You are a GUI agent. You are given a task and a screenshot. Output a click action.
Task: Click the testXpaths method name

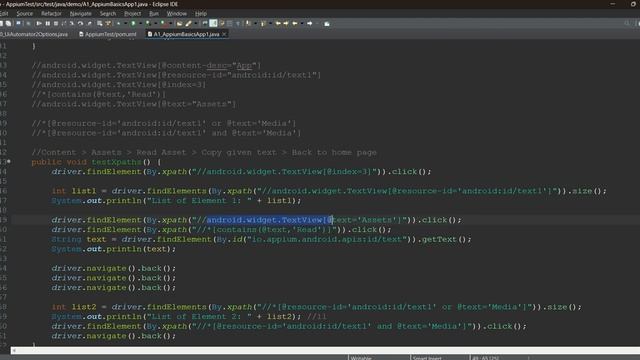click(116, 162)
